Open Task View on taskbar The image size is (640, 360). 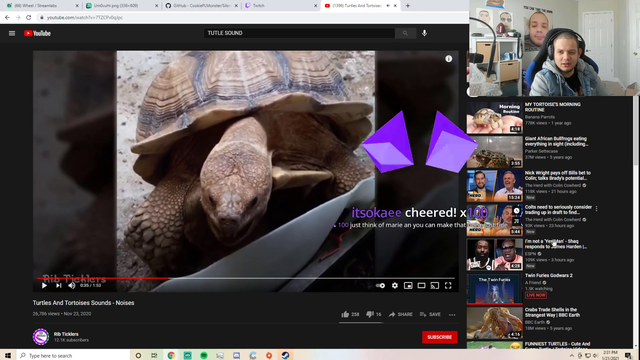point(154,356)
